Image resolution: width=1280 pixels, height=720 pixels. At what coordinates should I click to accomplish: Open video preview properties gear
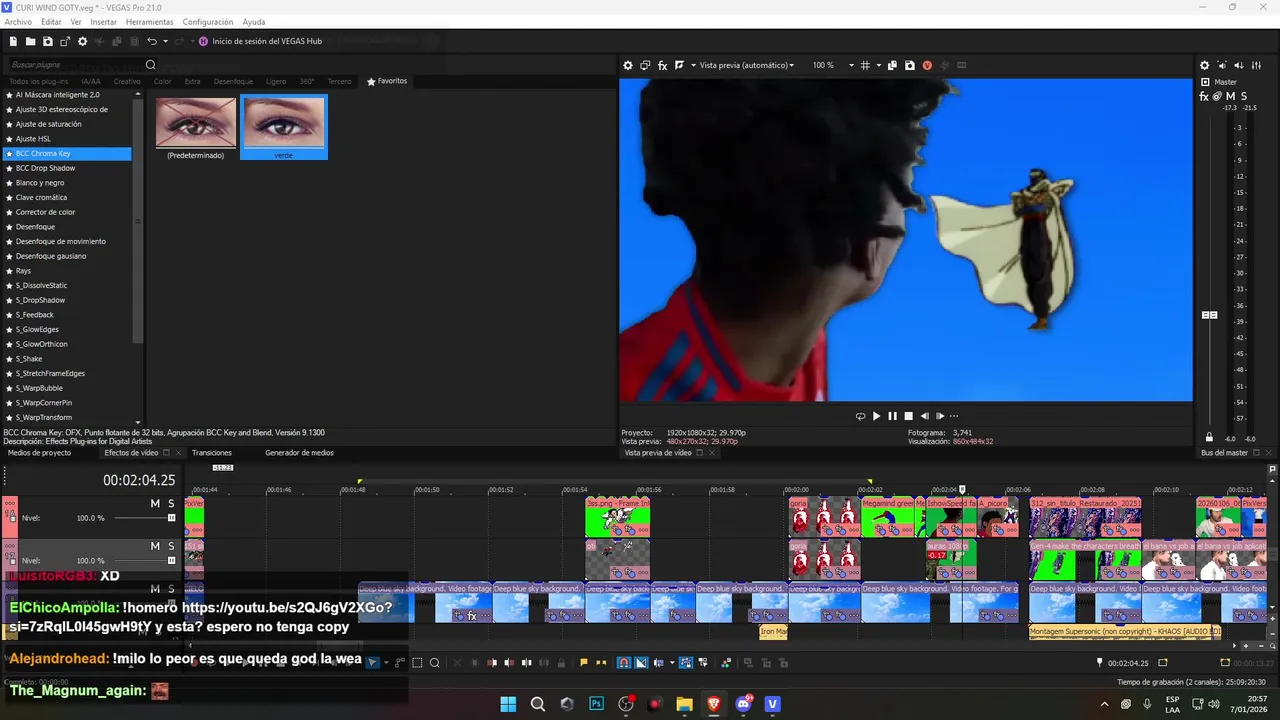628,65
